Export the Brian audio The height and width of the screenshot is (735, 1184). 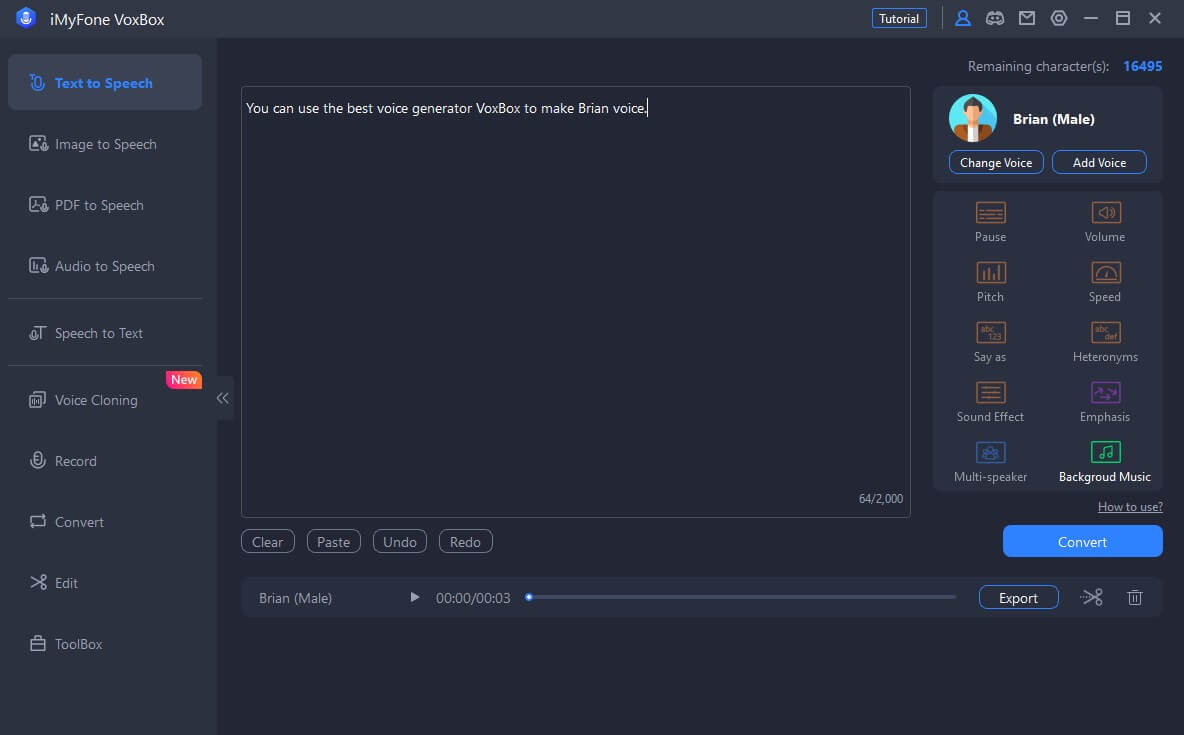(x=1018, y=598)
